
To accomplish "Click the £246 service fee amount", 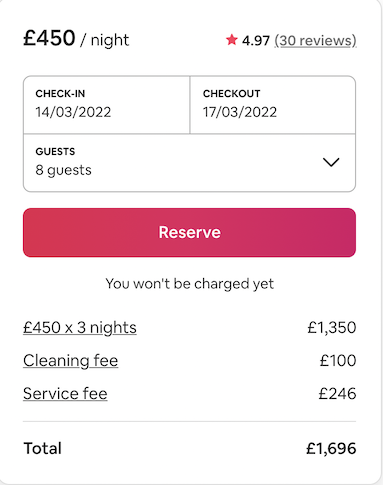I will 337,394.
